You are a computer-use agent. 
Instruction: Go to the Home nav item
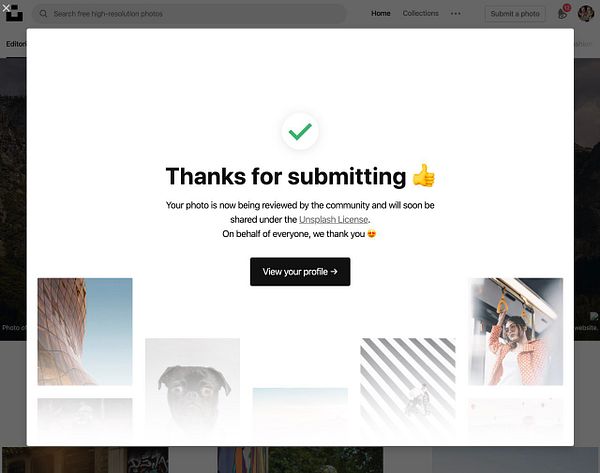point(380,13)
